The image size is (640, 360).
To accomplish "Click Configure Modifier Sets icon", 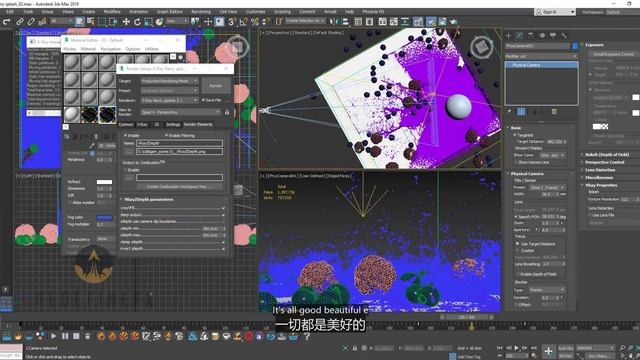I will click(554, 111).
